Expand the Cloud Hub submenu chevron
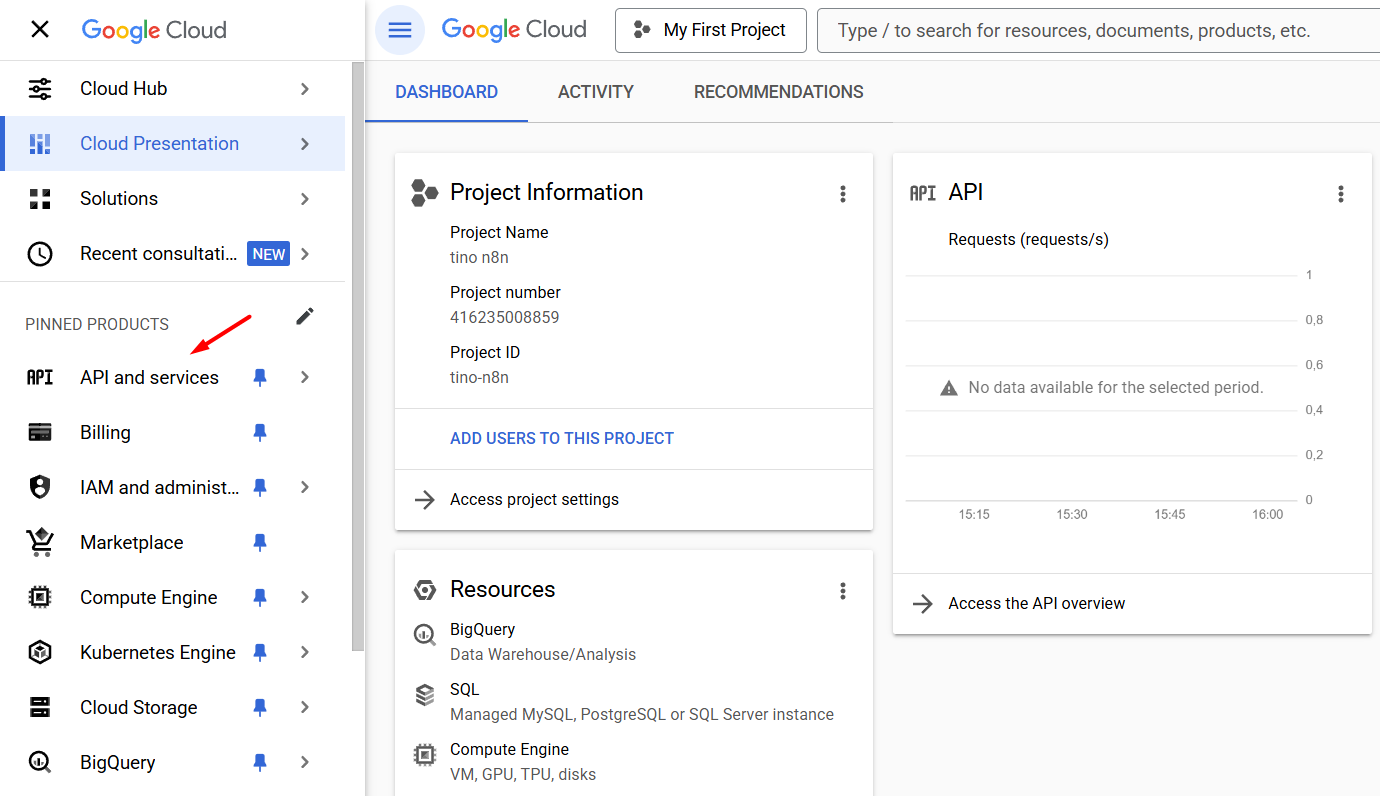The image size is (1380, 796). coord(305,89)
